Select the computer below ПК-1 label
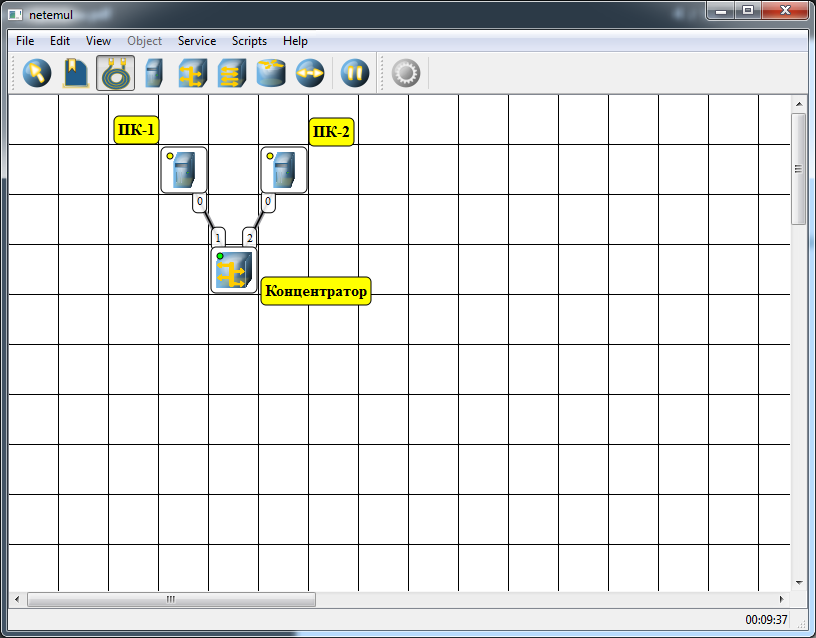The image size is (816, 638). click(184, 170)
